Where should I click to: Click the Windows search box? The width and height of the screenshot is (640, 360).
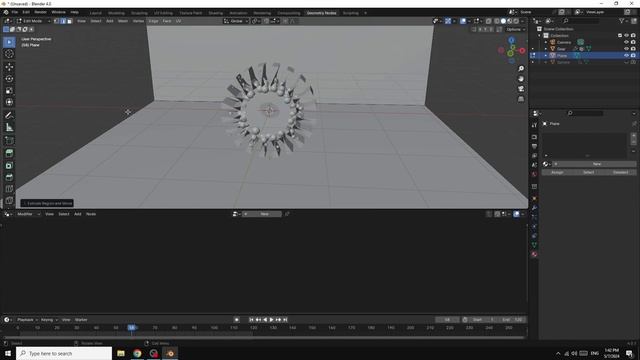pyautogui.click(x=64, y=353)
